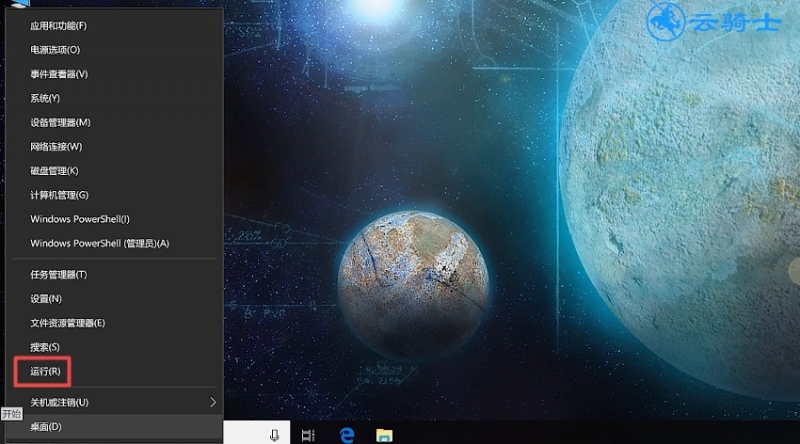The width and height of the screenshot is (800, 444).
Task: Open Task View on the taskbar
Action: [x=308, y=435]
